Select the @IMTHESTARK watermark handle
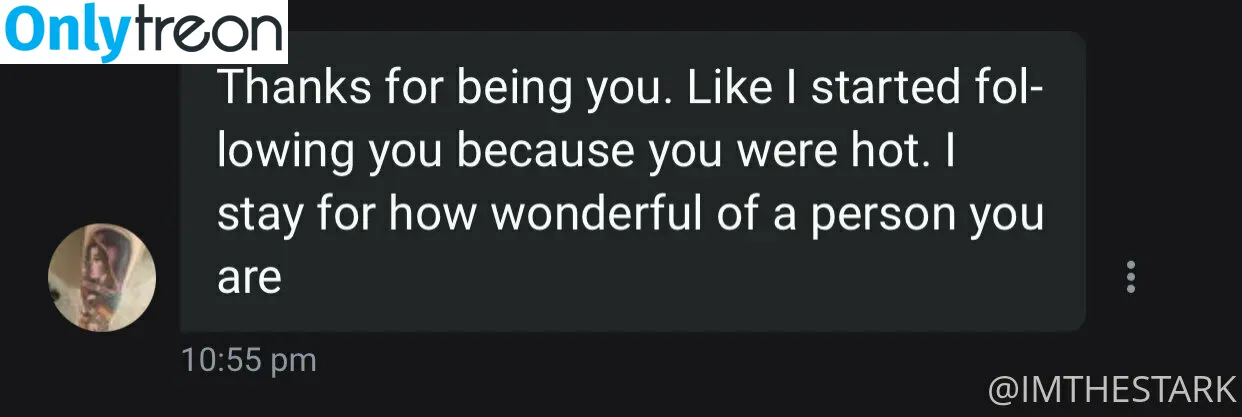This screenshot has width=1242, height=417. click(x=1112, y=388)
